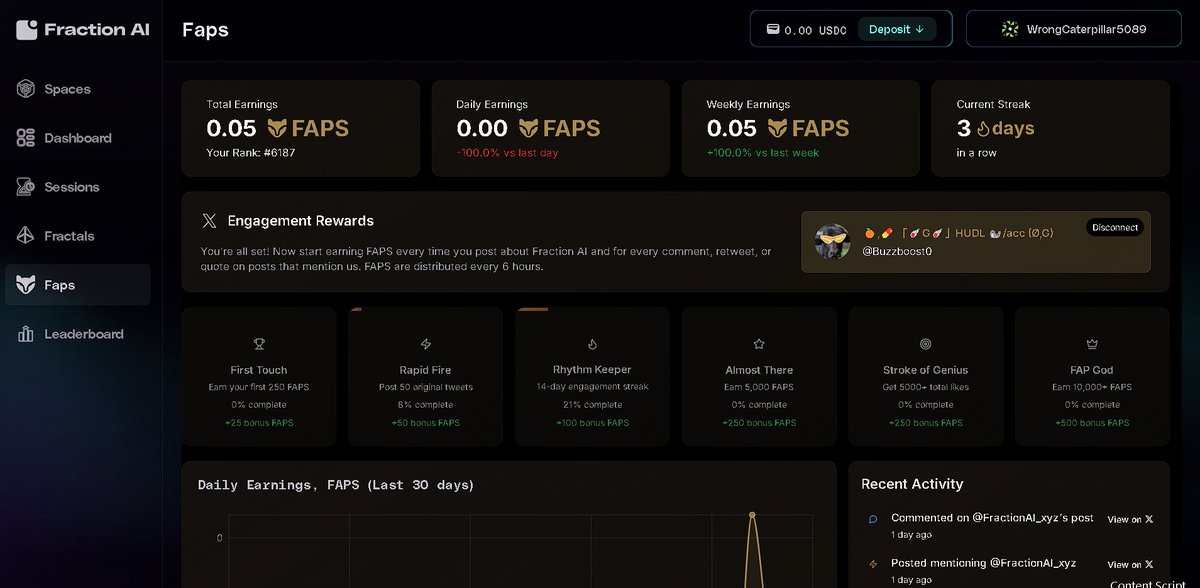The image size is (1200, 588).
Task: Click the Rhythm Keeper flame icon
Action: tap(592, 344)
